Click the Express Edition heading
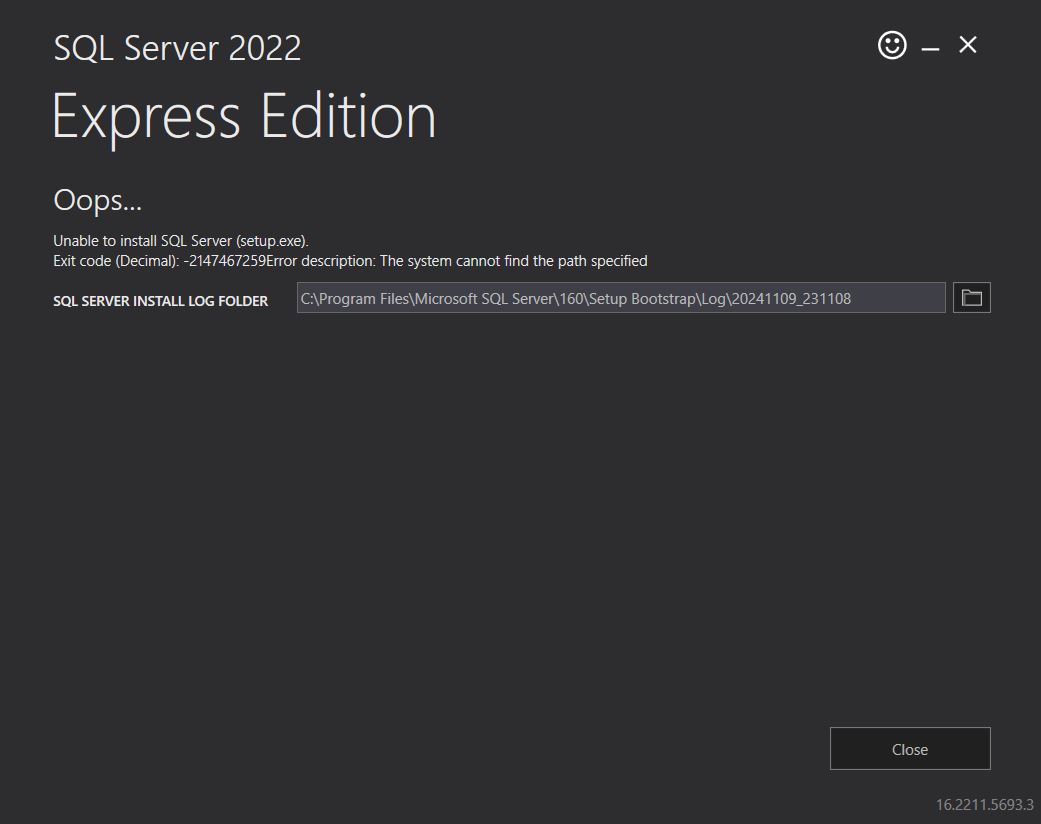Screen dimensions: 1041x824 click(x=243, y=116)
